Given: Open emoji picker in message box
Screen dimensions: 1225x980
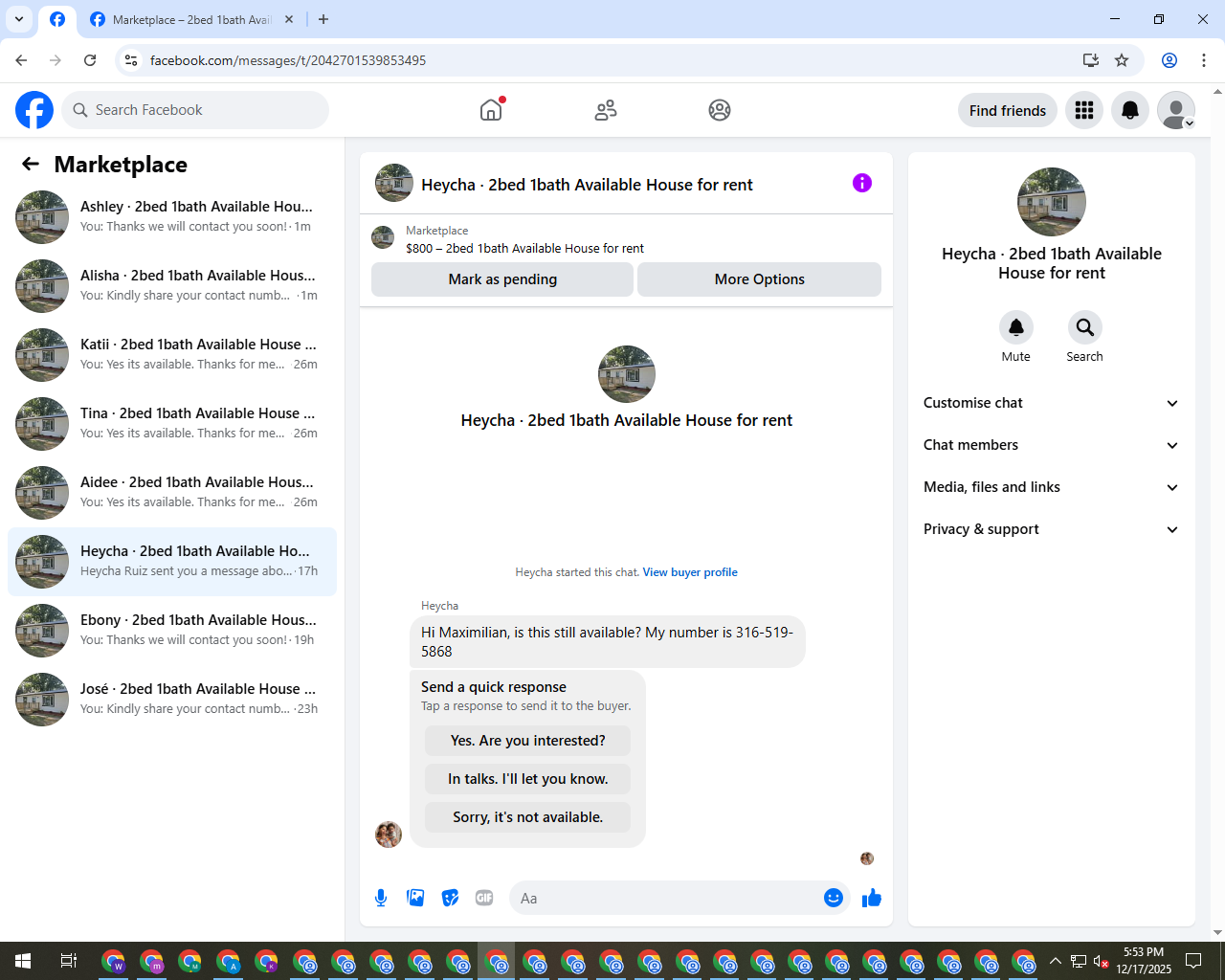Looking at the screenshot, I should 834,898.
